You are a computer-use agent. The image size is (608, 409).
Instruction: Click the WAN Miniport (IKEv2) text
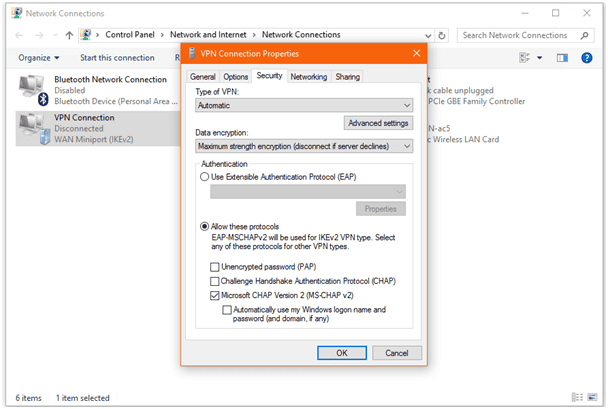(x=94, y=139)
